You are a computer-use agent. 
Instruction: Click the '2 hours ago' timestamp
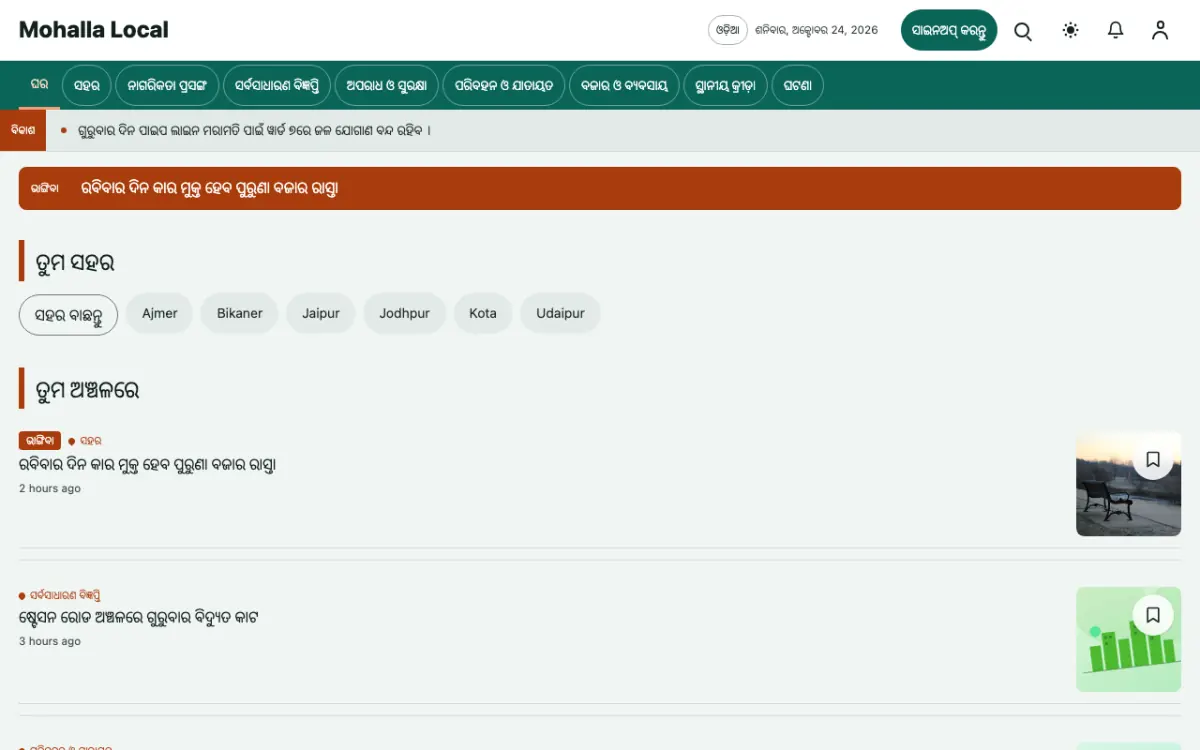pyautogui.click(x=50, y=489)
